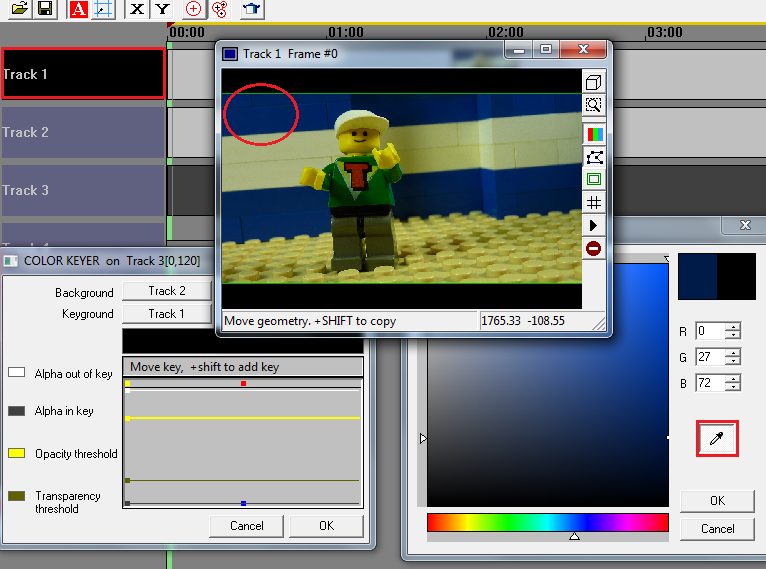This screenshot has height=569, width=766.
Task: Select the geometry polygon points tool
Action: point(594,157)
